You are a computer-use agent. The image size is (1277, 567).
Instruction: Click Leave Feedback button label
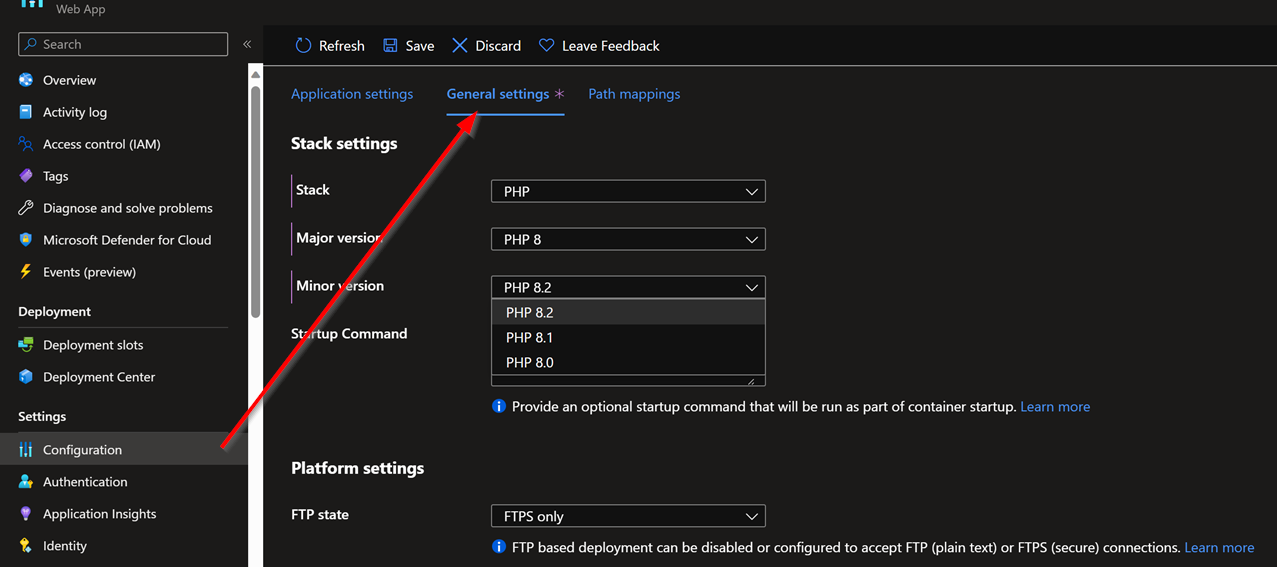[611, 46]
